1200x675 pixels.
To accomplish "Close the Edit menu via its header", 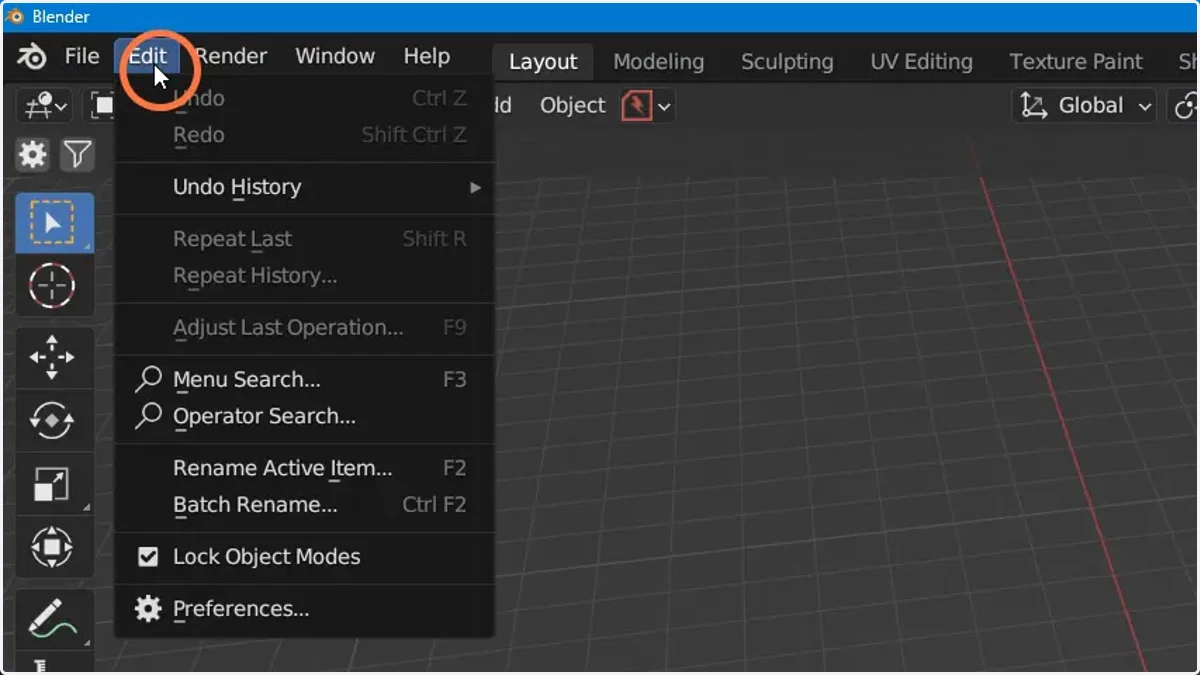I will coord(147,56).
